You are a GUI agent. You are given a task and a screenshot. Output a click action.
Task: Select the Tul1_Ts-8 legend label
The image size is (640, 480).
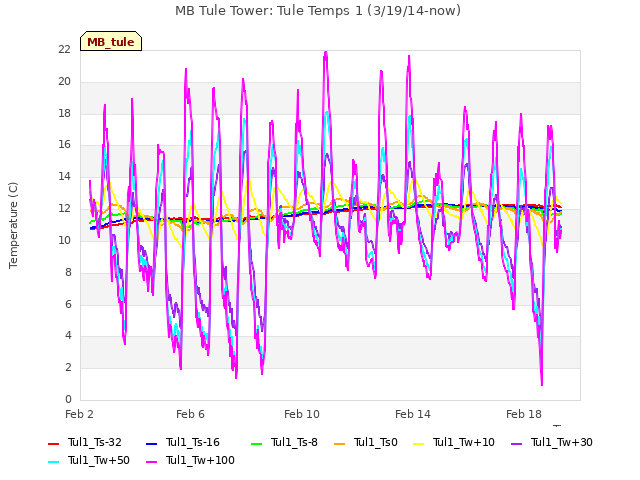(x=294, y=442)
